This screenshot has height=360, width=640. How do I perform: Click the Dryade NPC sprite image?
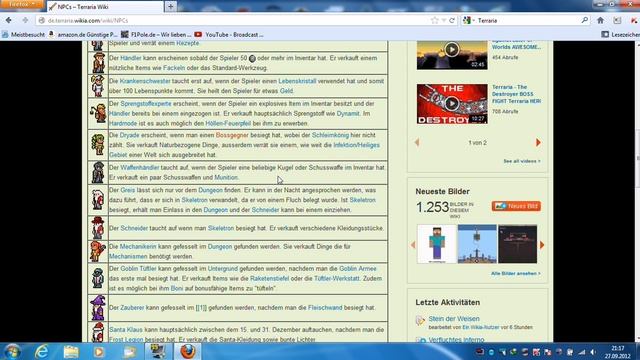point(98,144)
